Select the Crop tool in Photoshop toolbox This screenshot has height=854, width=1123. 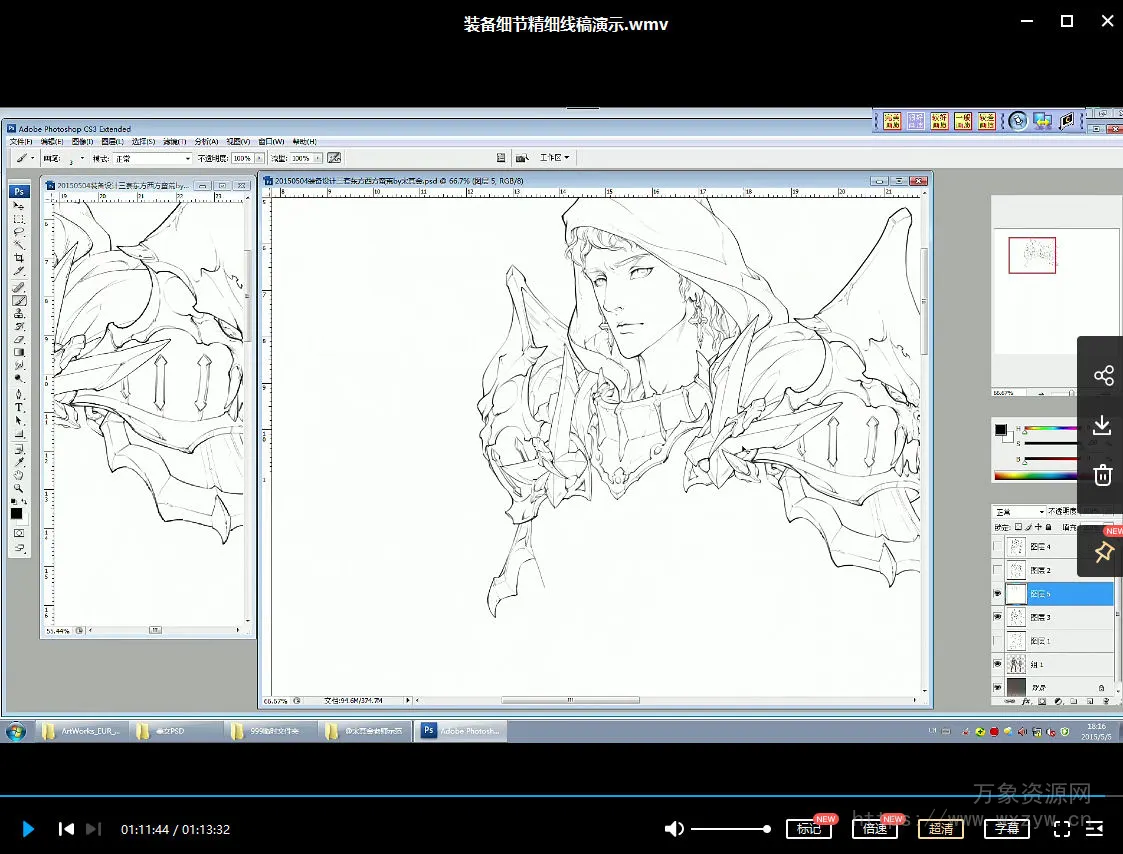pyautogui.click(x=19, y=258)
